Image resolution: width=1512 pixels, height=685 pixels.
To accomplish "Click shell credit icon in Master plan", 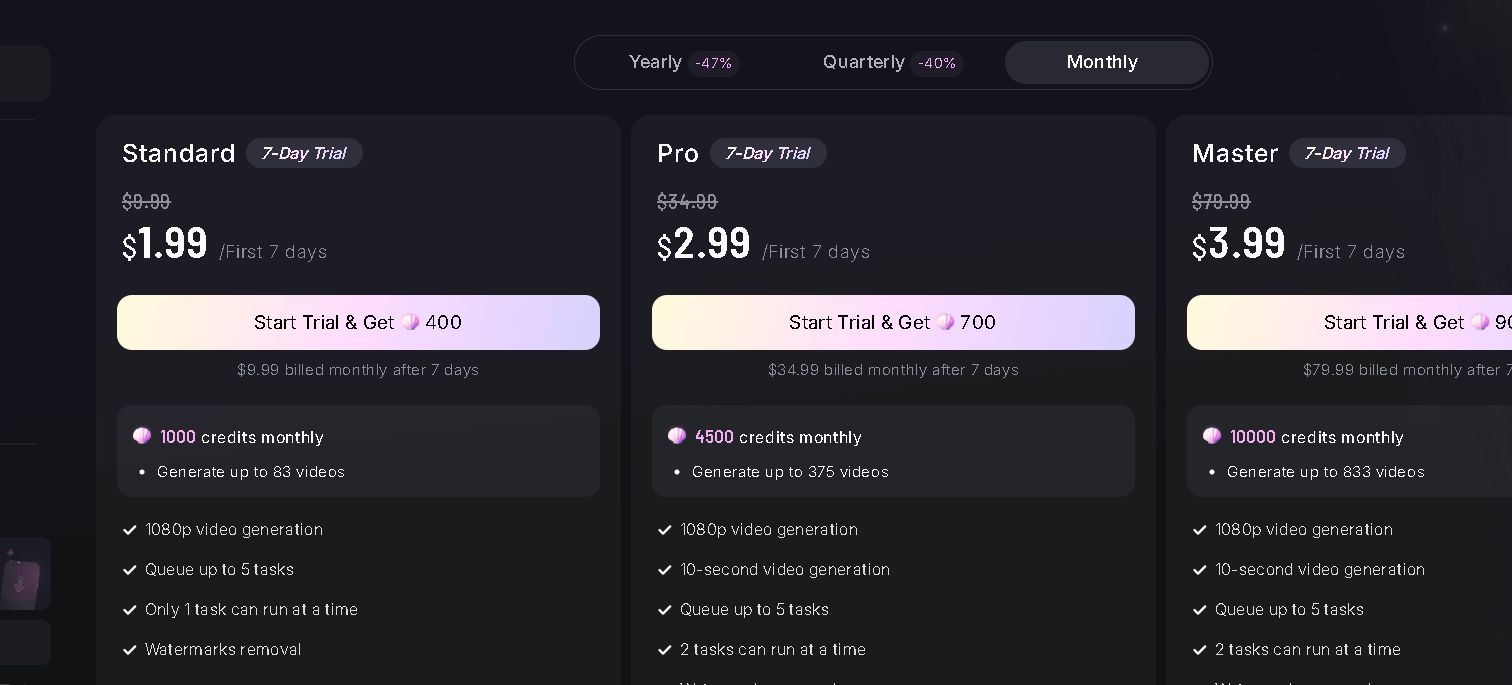I will click(x=1212, y=436).
